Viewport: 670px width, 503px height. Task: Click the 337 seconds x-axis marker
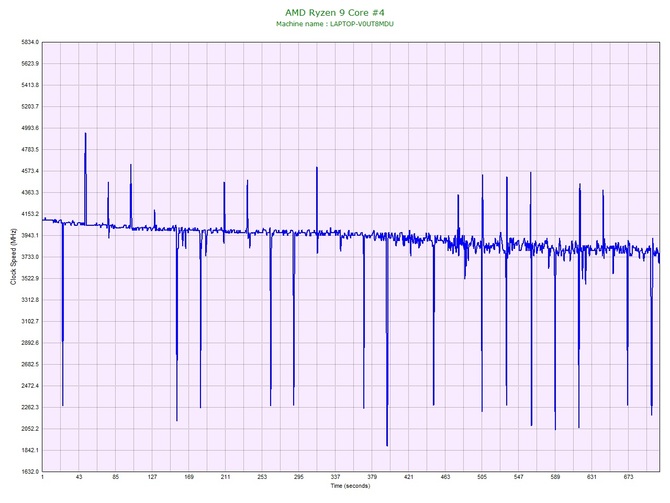click(x=335, y=478)
